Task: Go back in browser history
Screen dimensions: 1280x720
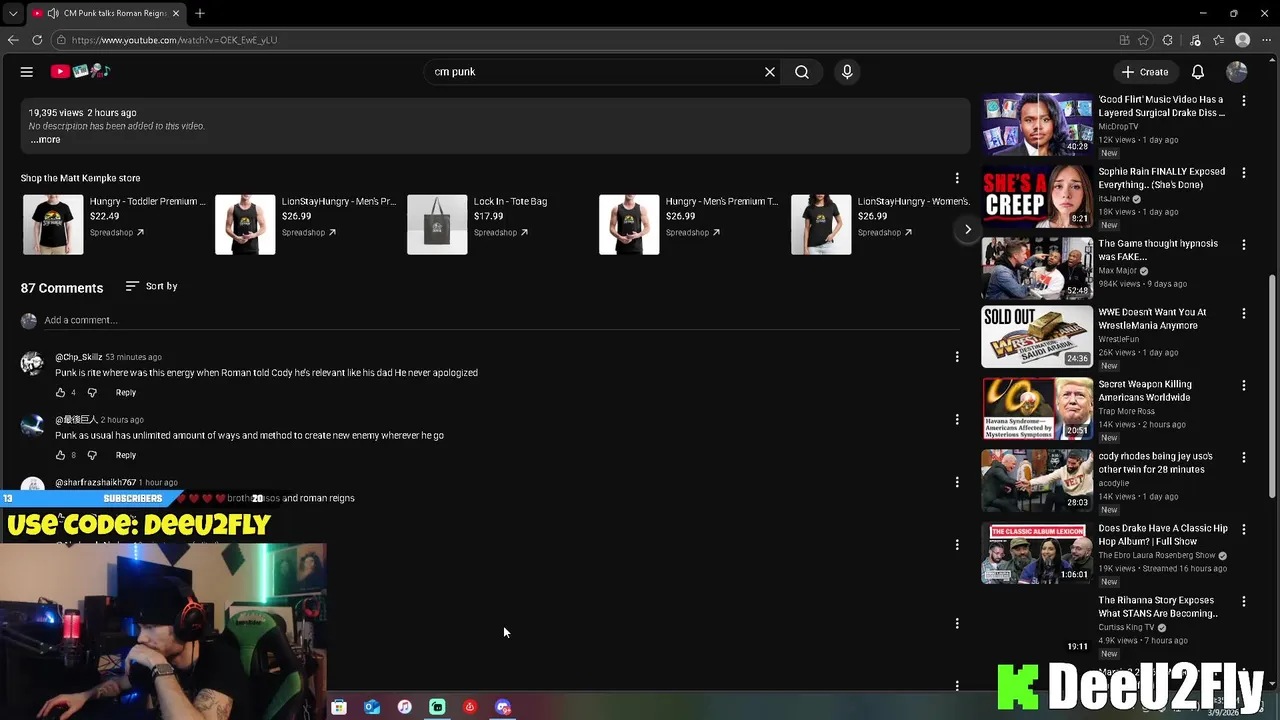Action: coord(13,40)
